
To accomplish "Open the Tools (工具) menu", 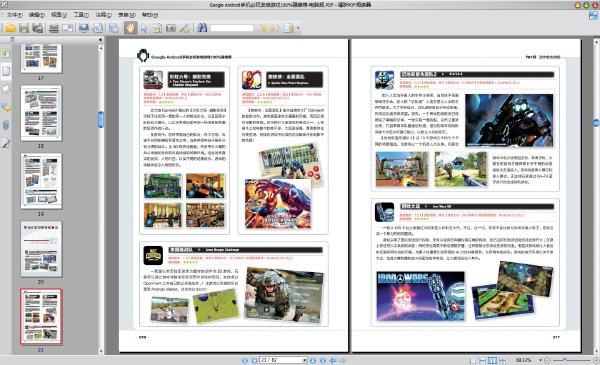I will tap(81, 15).
